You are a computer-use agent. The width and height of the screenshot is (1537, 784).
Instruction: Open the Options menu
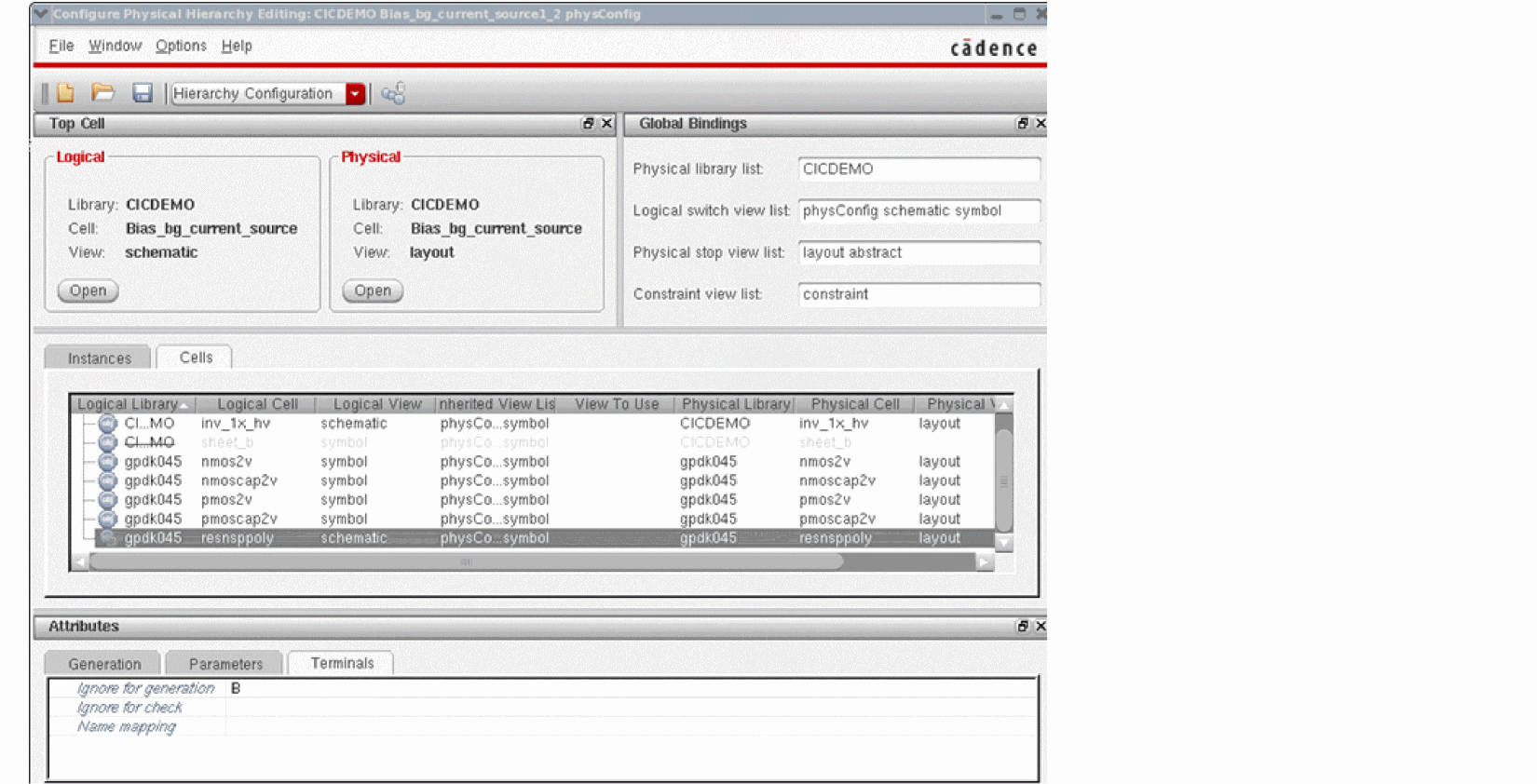pos(181,46)
